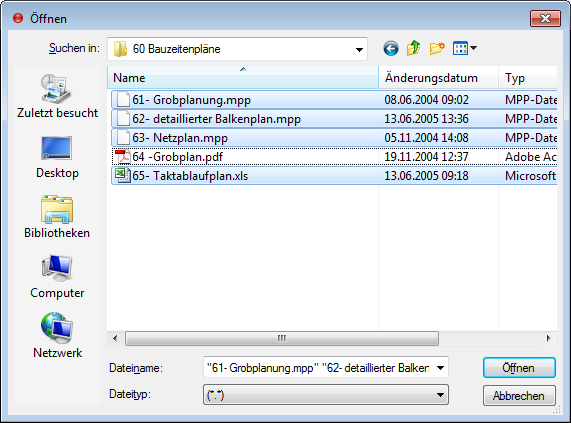Click date 13.06.2005 13:36

426,119
